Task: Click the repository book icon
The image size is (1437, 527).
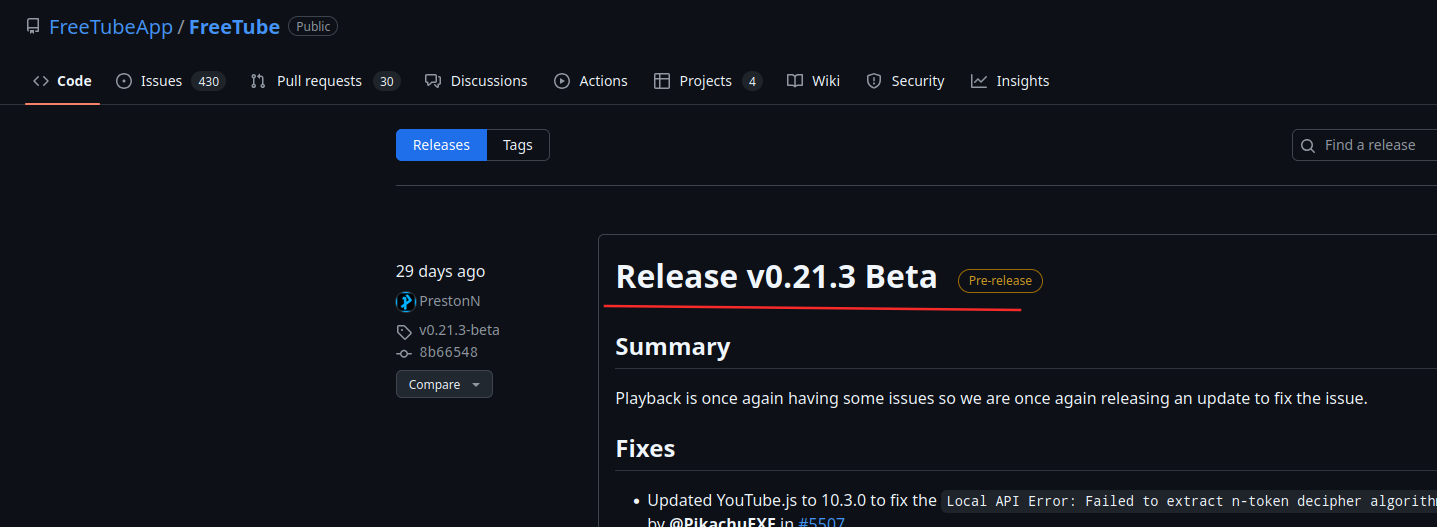Action: pos(33,27)
